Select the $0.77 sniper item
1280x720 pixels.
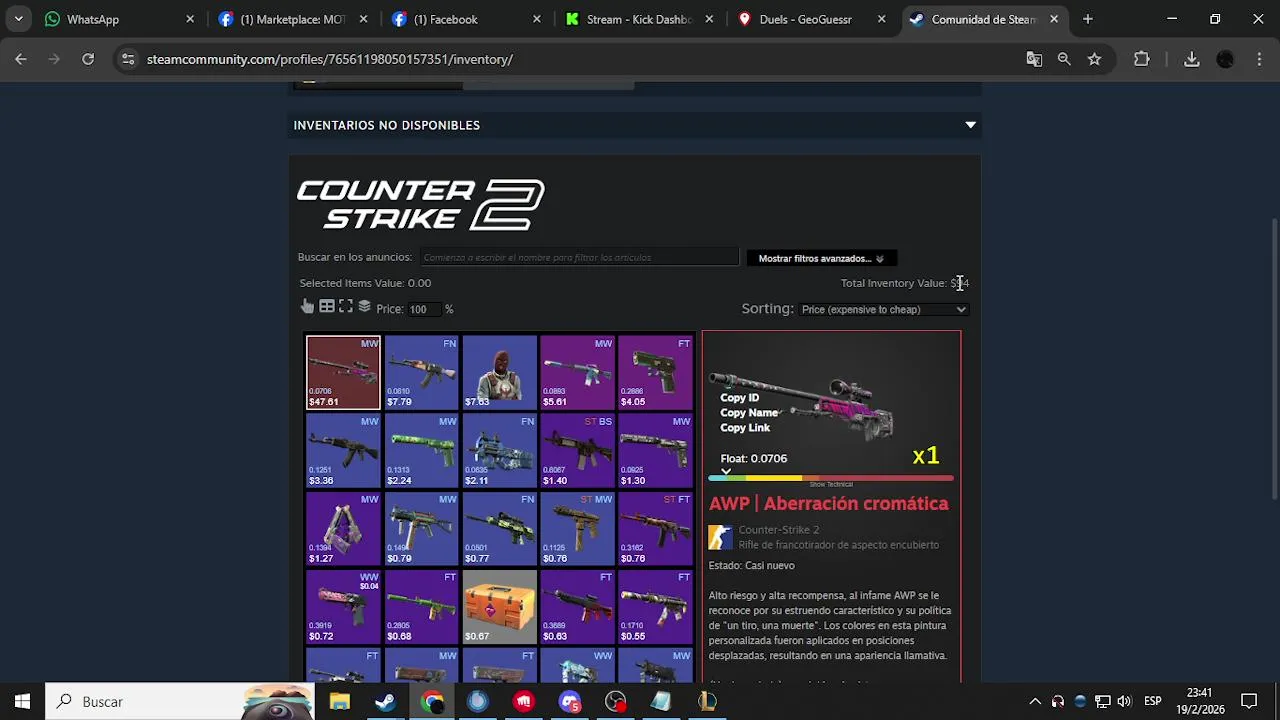[x=499, y=528]
